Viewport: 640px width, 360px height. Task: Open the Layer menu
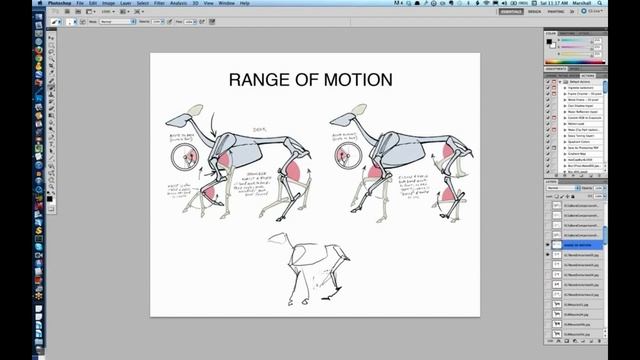coord(125,3)
